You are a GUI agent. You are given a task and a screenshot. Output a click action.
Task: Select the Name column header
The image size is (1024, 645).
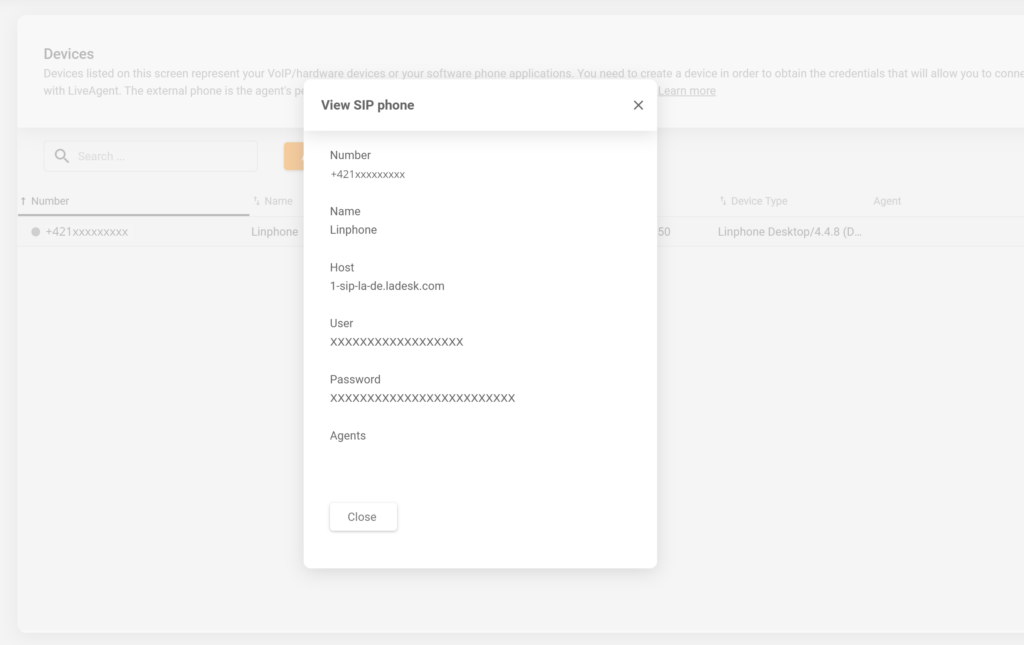[x=277, y=200]
